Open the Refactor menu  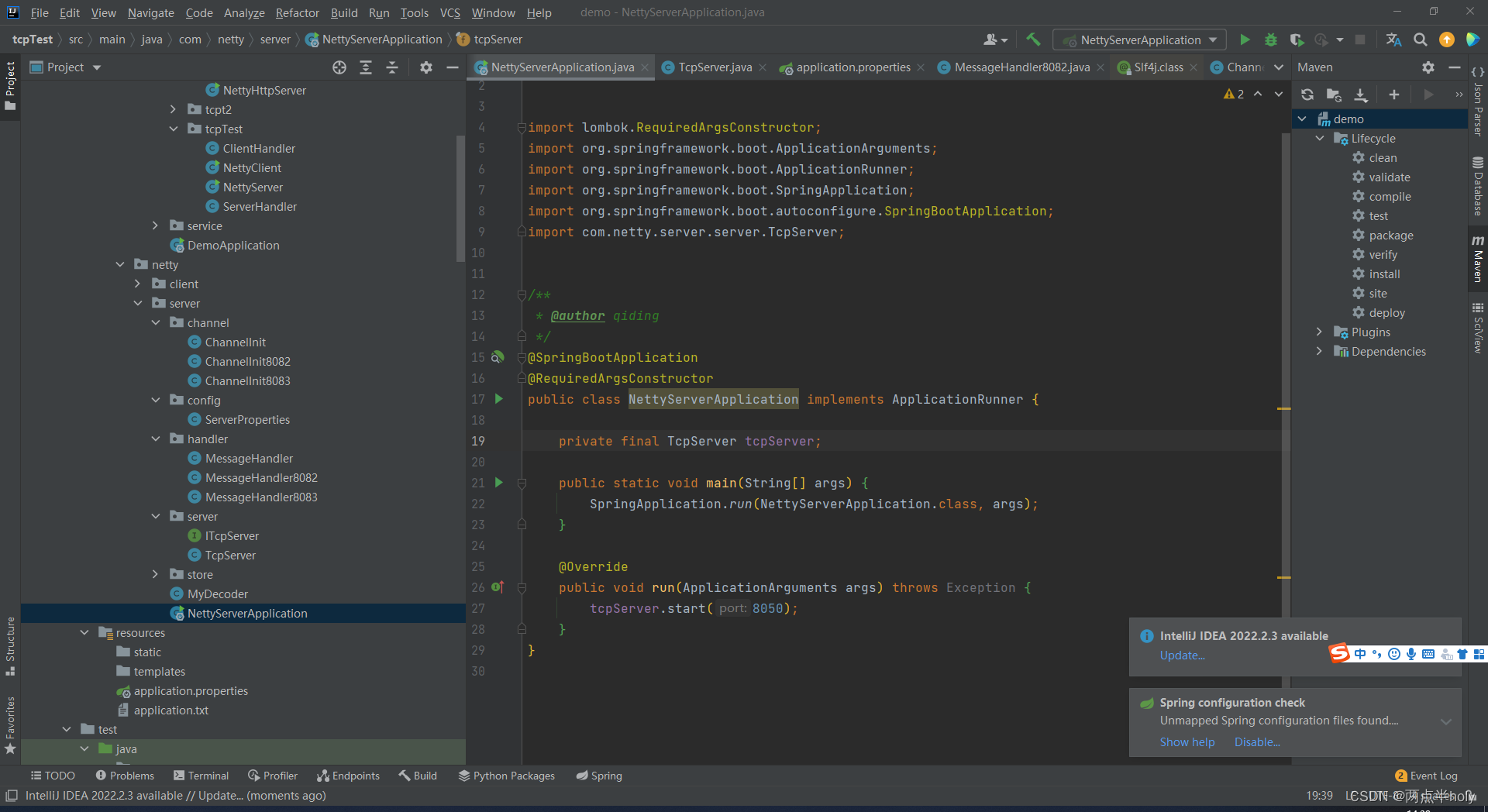(x=297, y=12)
